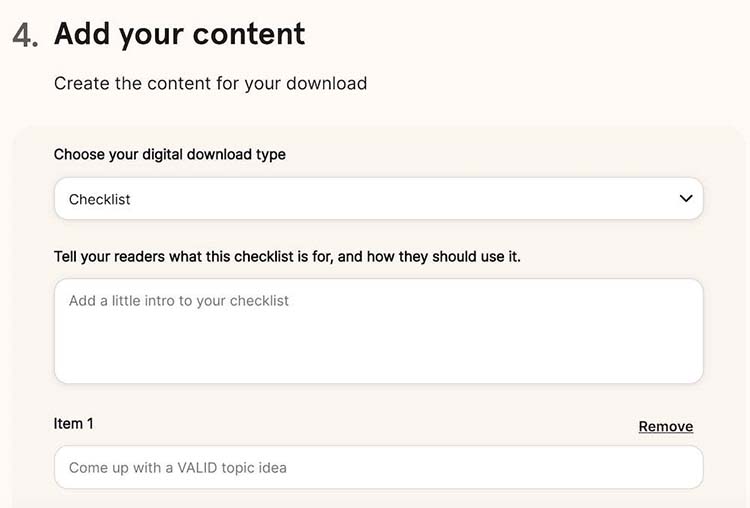This screenshot has height=508, width=750.
Task: Click the word 'content' in the main heading
Action: [x=249, y=34]
